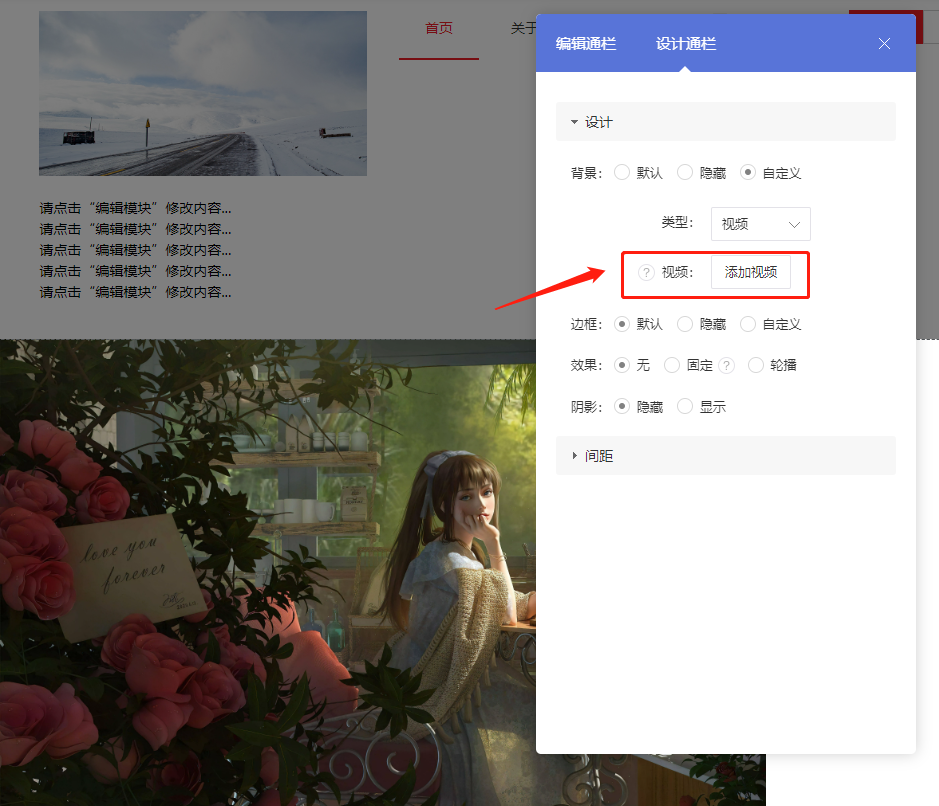Set 效果 to 轮播
939x806 pixels.
[756, 365]
